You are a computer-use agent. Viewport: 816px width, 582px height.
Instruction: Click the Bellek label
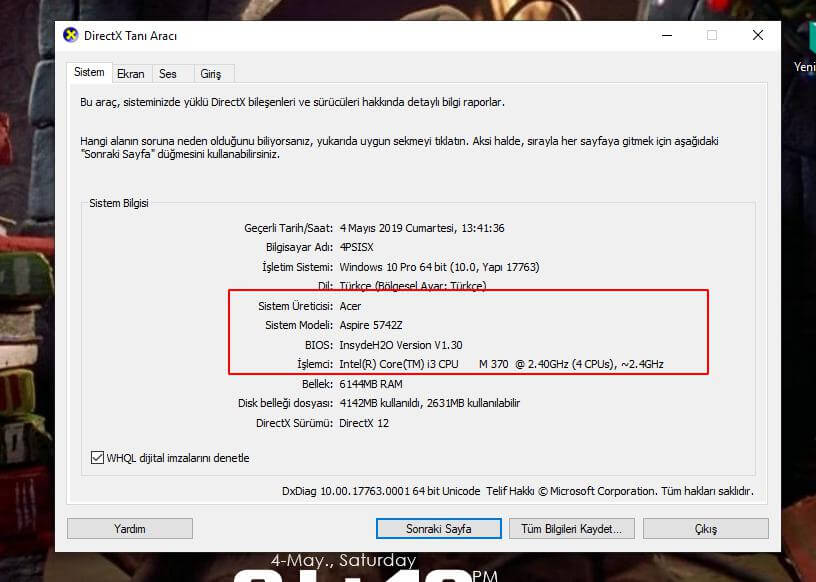317,384
